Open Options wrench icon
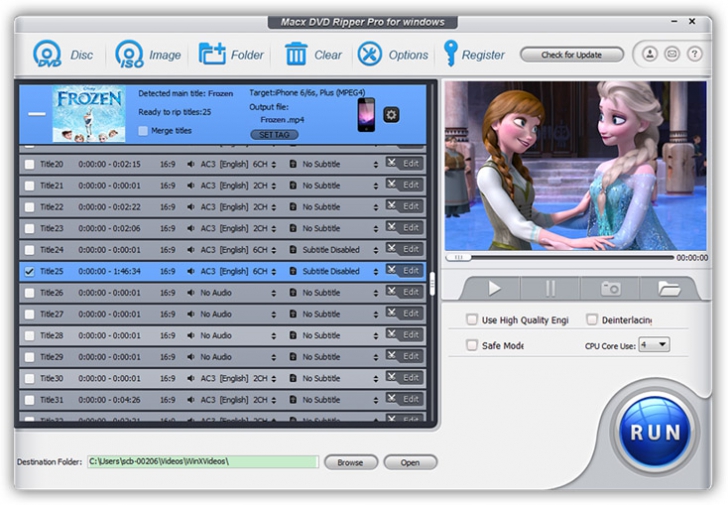 click(370, 54)
